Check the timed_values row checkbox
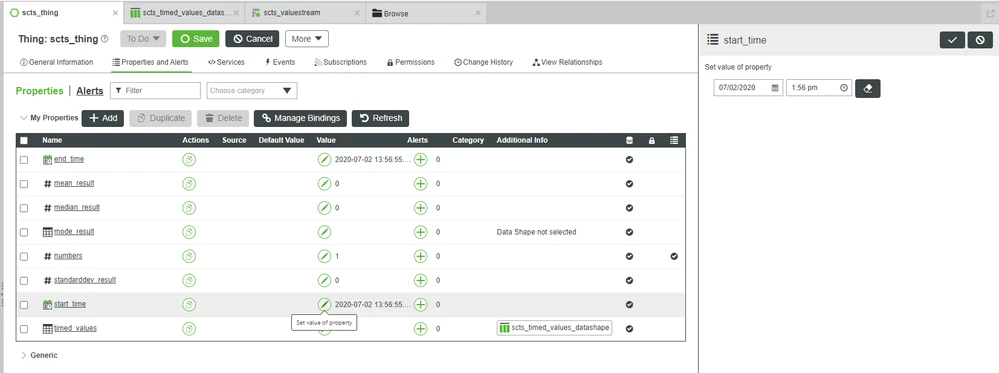The height and width of the screenshot is (373, 999). click(x=24, y=329)
